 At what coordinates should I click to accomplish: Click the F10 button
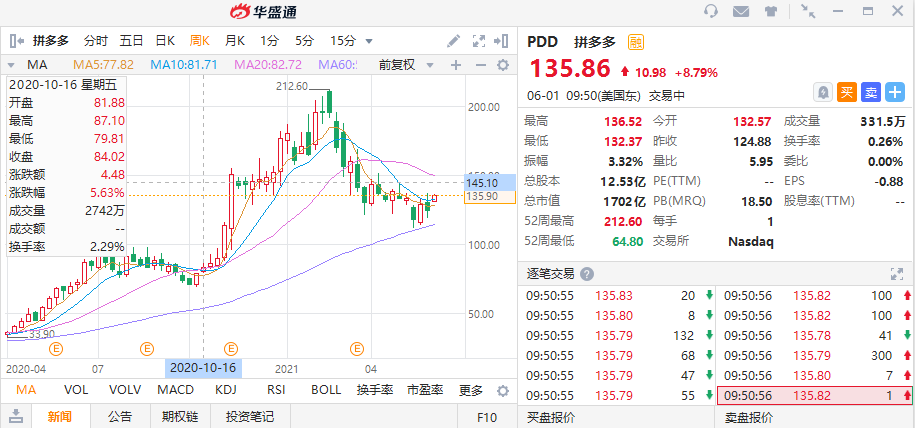pos(487,417)
